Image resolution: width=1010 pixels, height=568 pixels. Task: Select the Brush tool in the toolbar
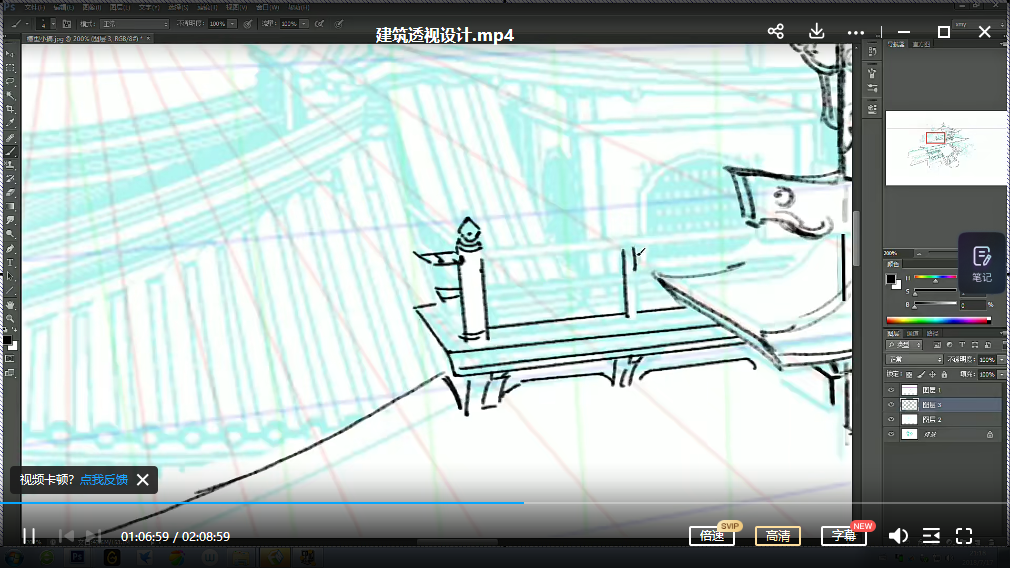pyautogui.click(x=10, y=151)
